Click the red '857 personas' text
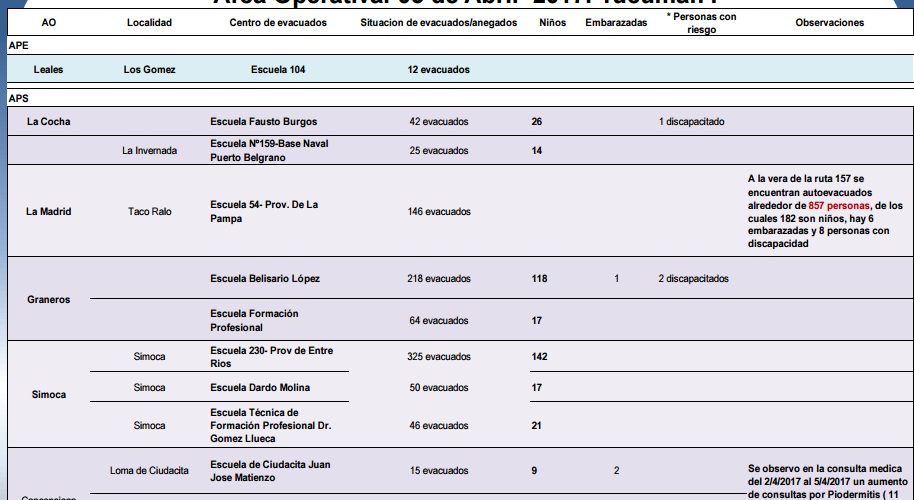Image resolution: width=914 pixels, height=500 pixels. tap(838, 206)
